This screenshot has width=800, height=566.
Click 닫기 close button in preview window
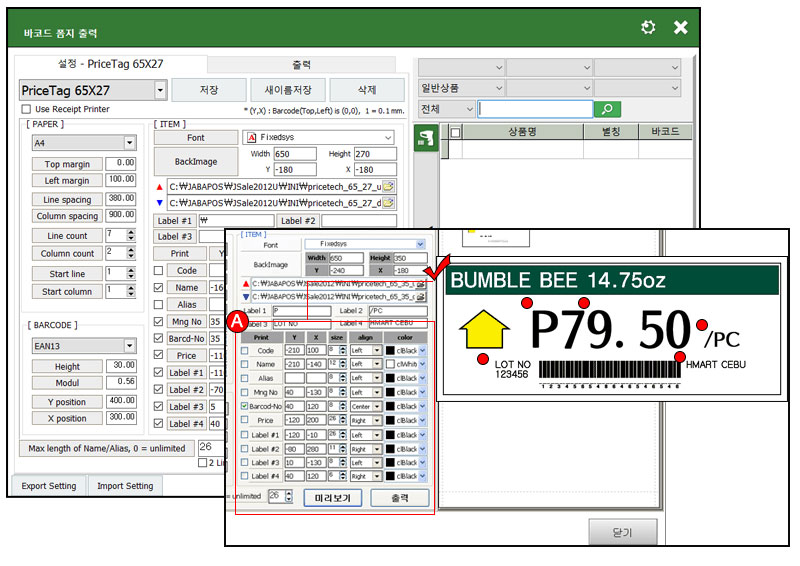point(622,533)
